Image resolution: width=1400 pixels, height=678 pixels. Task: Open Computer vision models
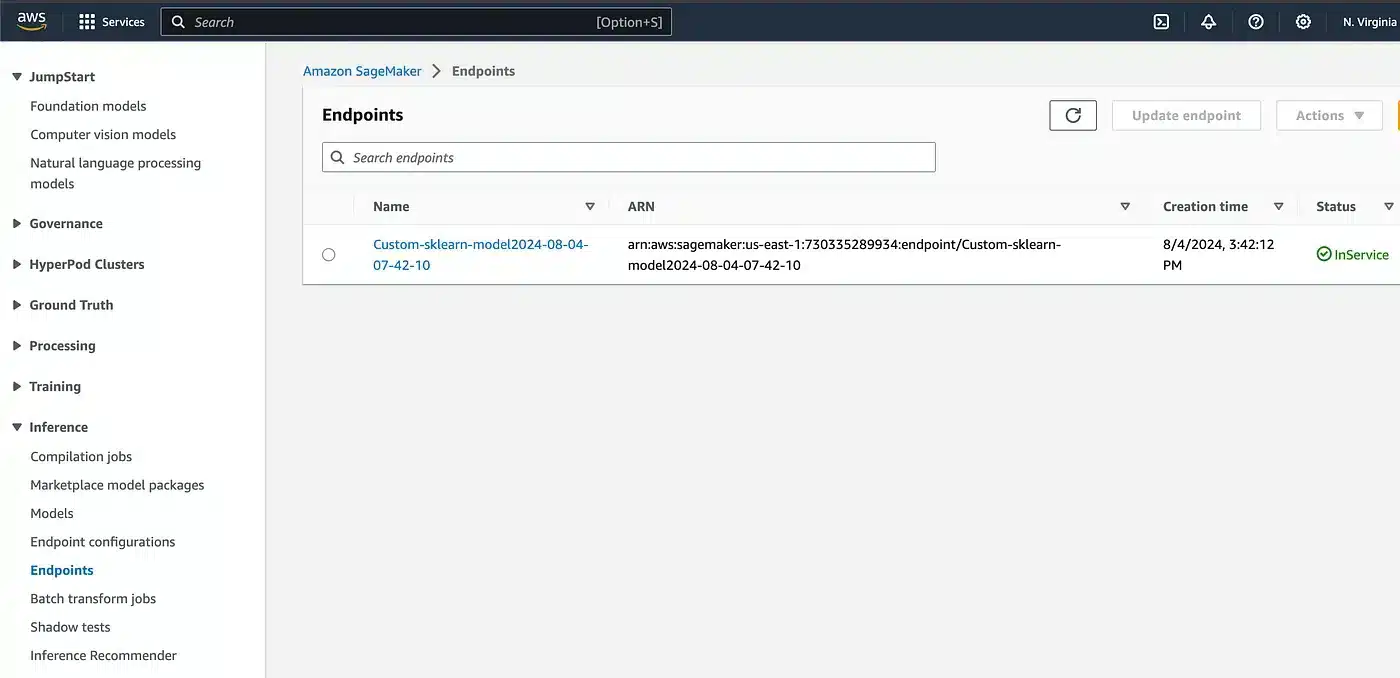(103, 135)
